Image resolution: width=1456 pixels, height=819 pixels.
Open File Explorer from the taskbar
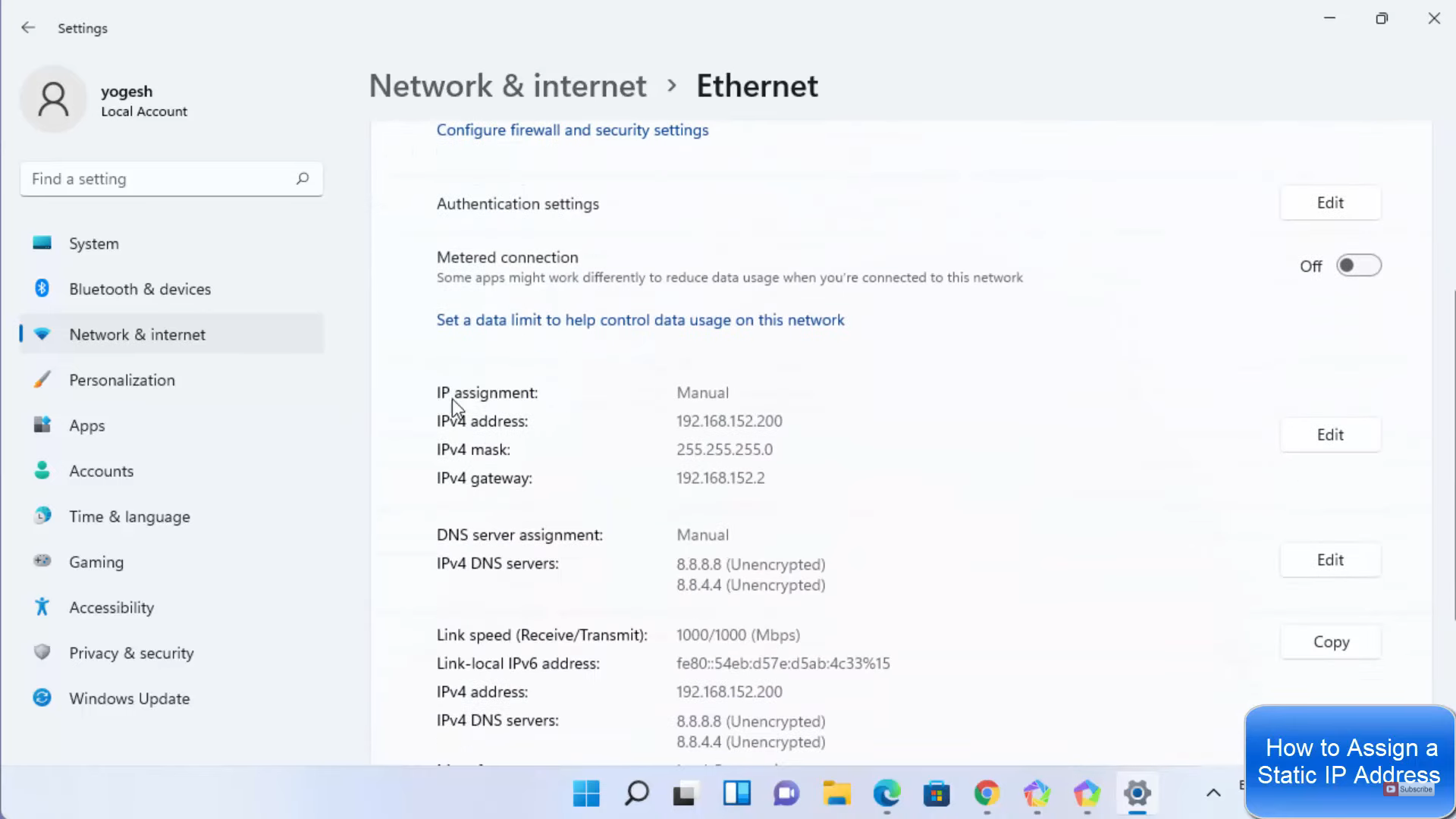(836, 794)
